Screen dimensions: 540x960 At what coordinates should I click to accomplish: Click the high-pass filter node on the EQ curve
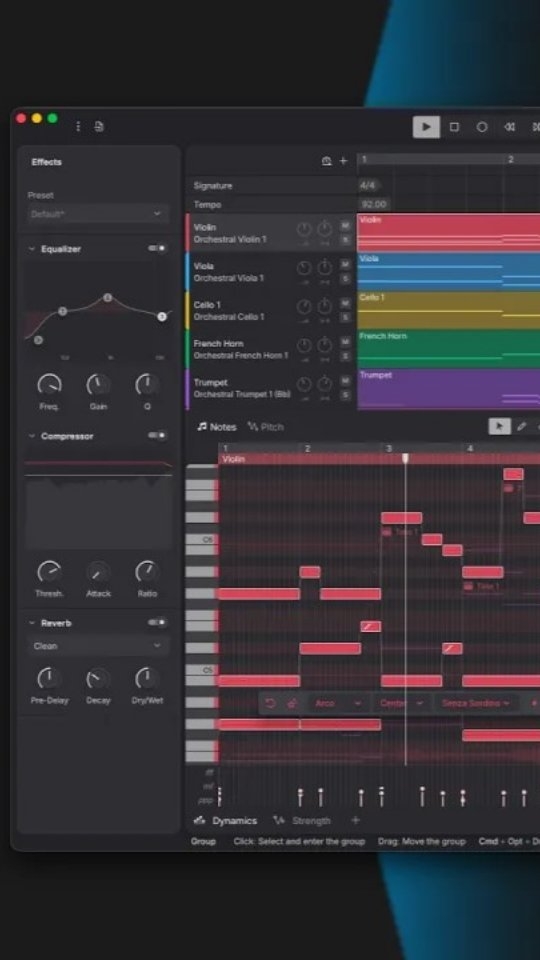coord(39,340)
